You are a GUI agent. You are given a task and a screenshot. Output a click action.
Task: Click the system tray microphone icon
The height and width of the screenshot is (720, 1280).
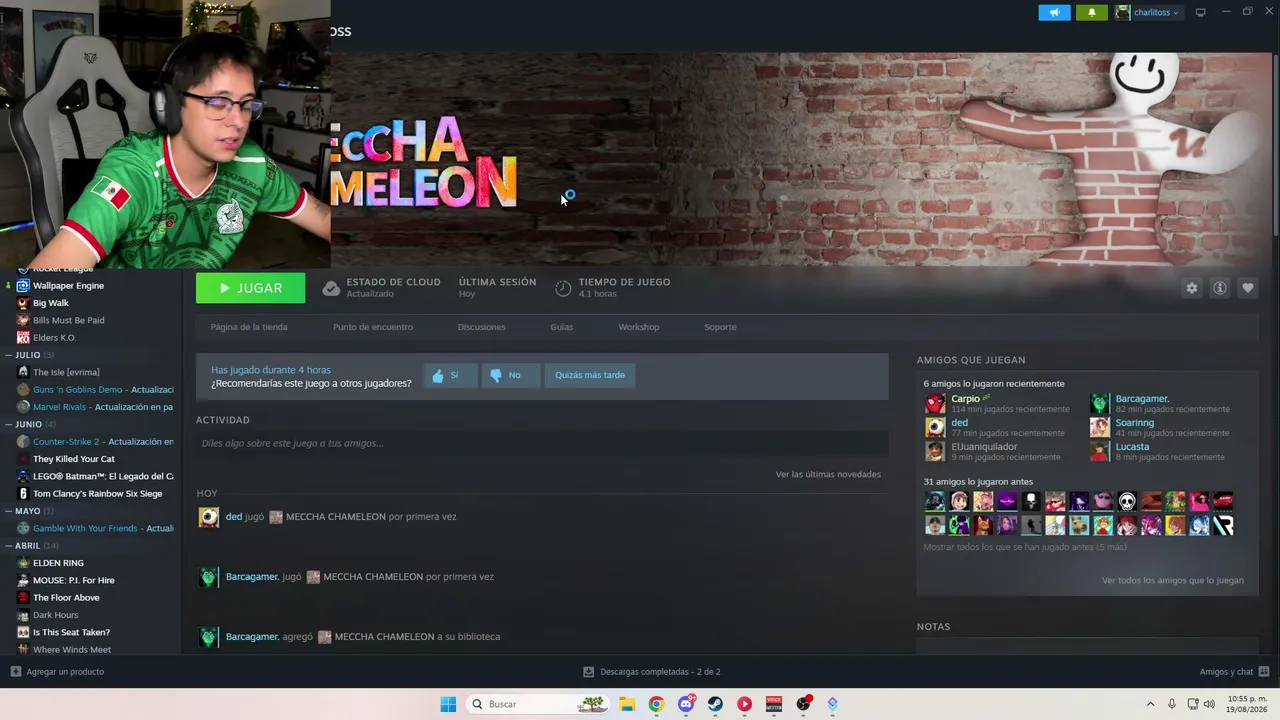coord(1172,704)
